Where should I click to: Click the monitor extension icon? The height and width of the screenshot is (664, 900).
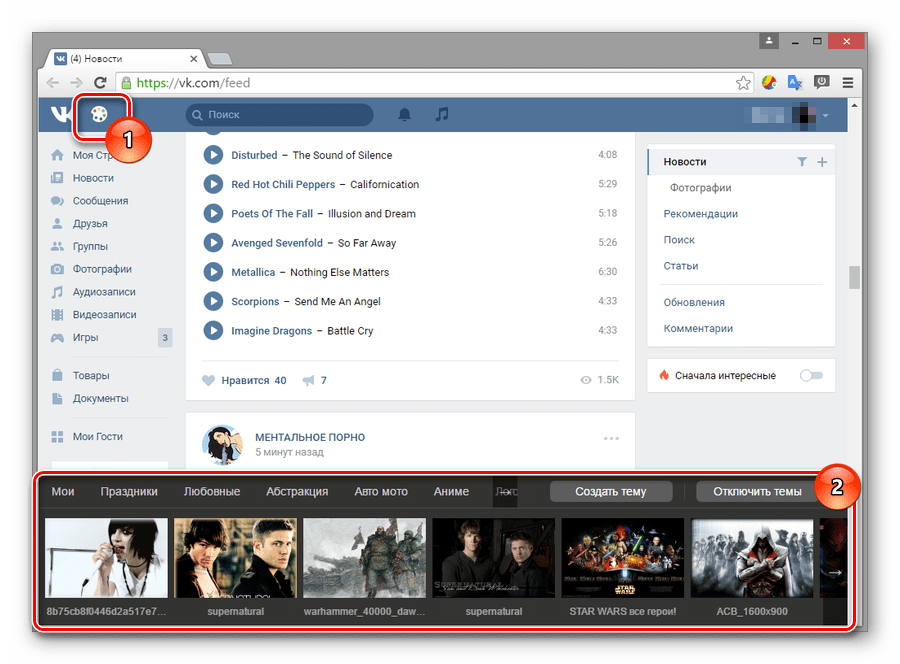[x=821, y=82]
